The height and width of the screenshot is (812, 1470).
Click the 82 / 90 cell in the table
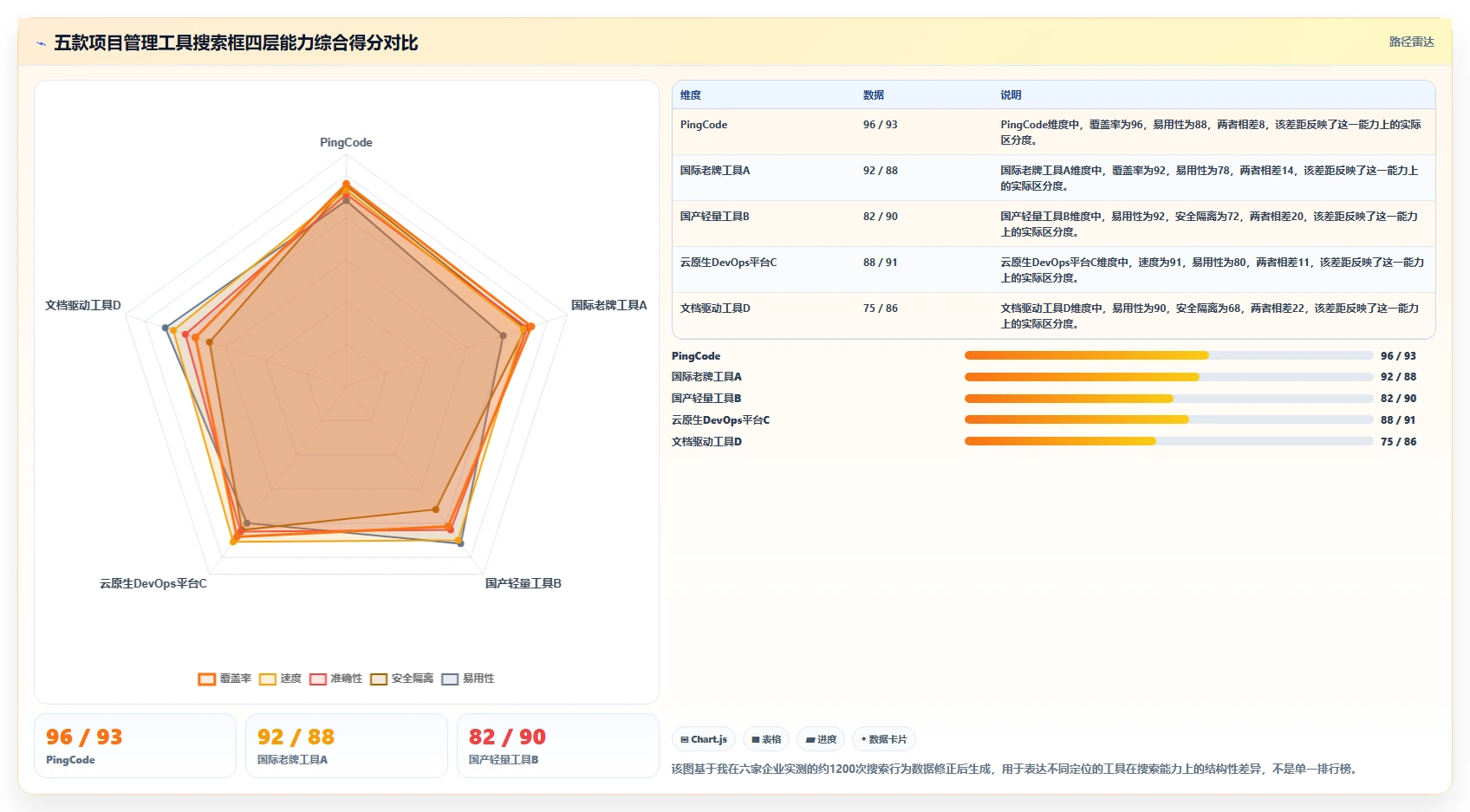coord(881,217)
